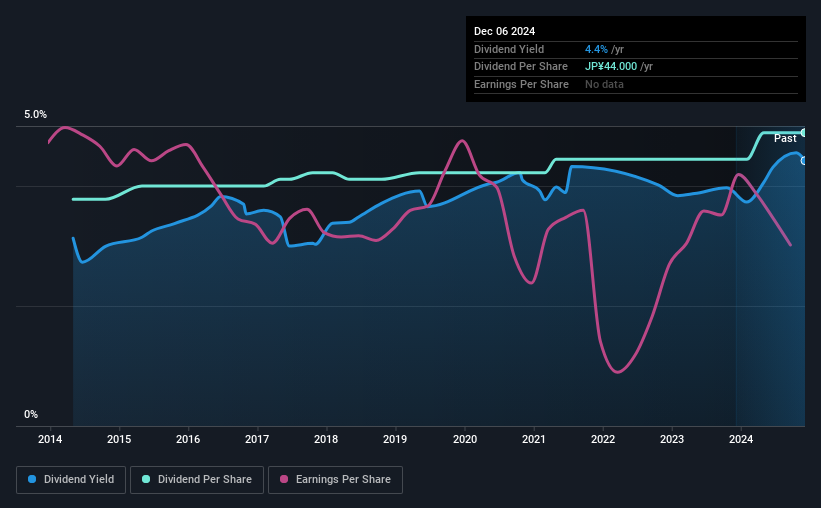Click the teal Dividend Per Share legend dot

(x=146, y=479)
